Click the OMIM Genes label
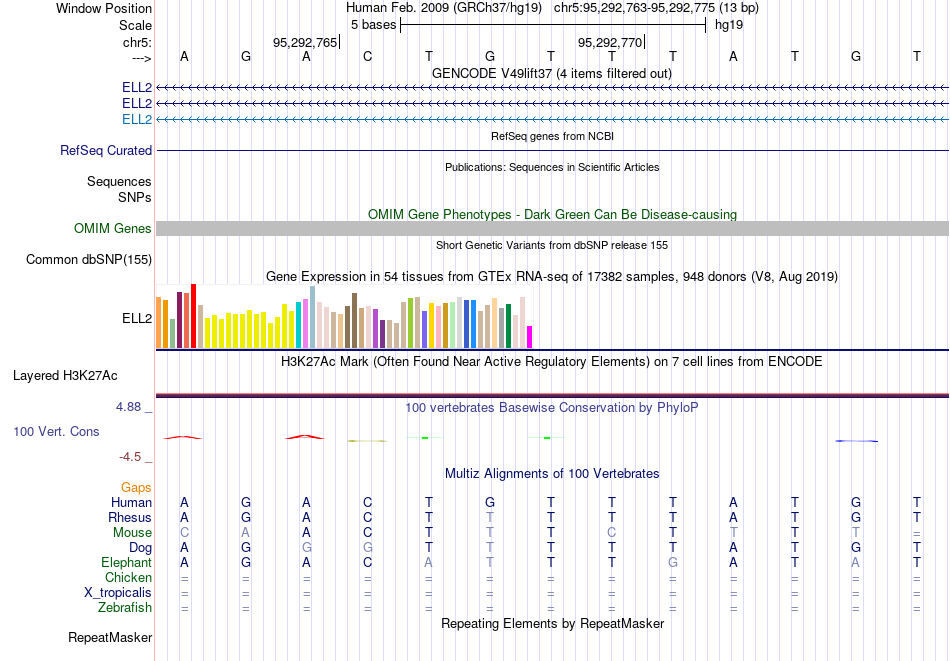Screen dimensions: 950x661 (x=113, y=228)
